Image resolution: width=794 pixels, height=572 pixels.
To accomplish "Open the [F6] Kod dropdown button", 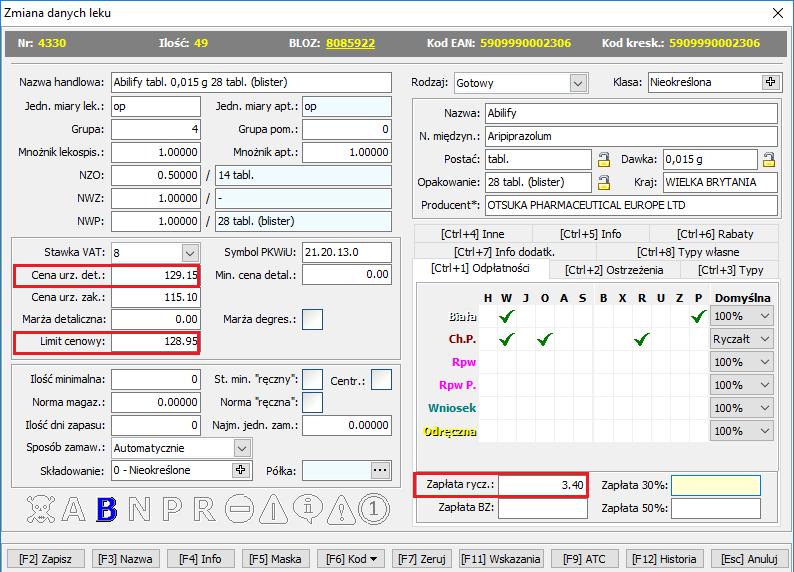I will tap(351, 559).
